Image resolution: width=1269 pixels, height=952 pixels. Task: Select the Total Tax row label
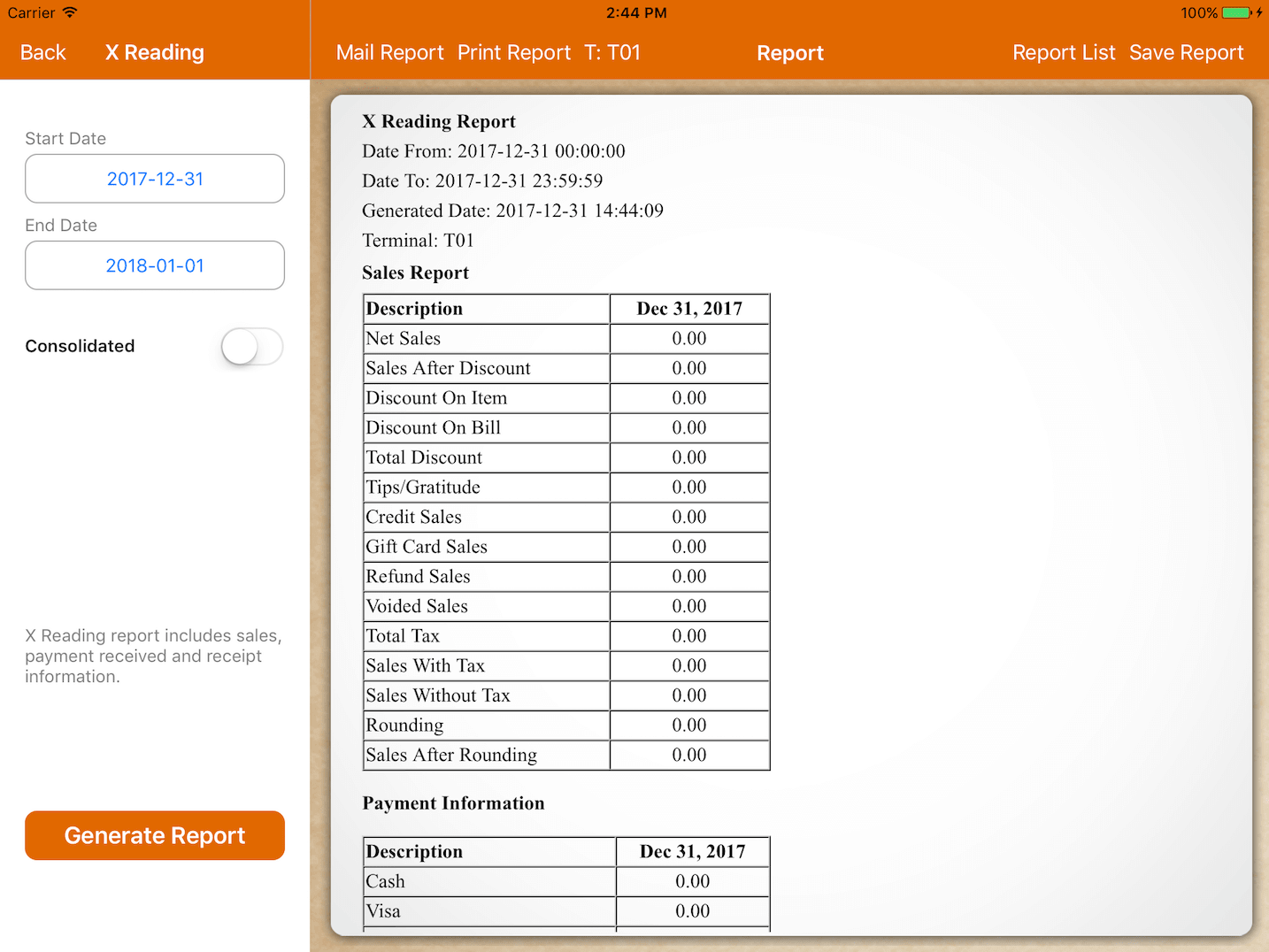tap(403, 636)
